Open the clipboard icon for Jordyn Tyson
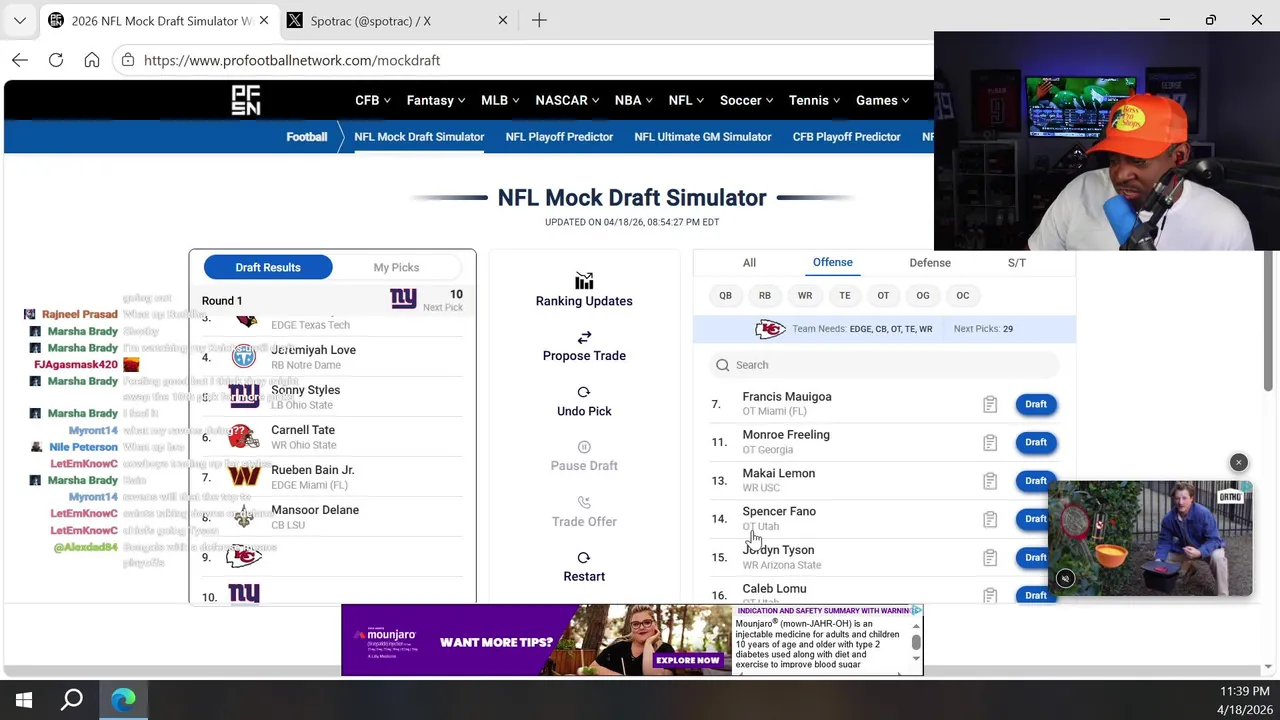 point(990,557)
